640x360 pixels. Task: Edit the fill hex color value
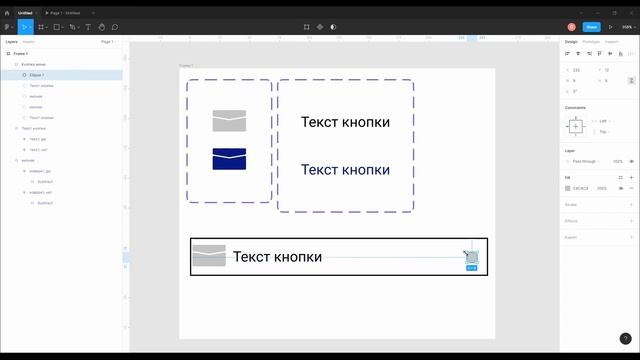pos(580,188)
